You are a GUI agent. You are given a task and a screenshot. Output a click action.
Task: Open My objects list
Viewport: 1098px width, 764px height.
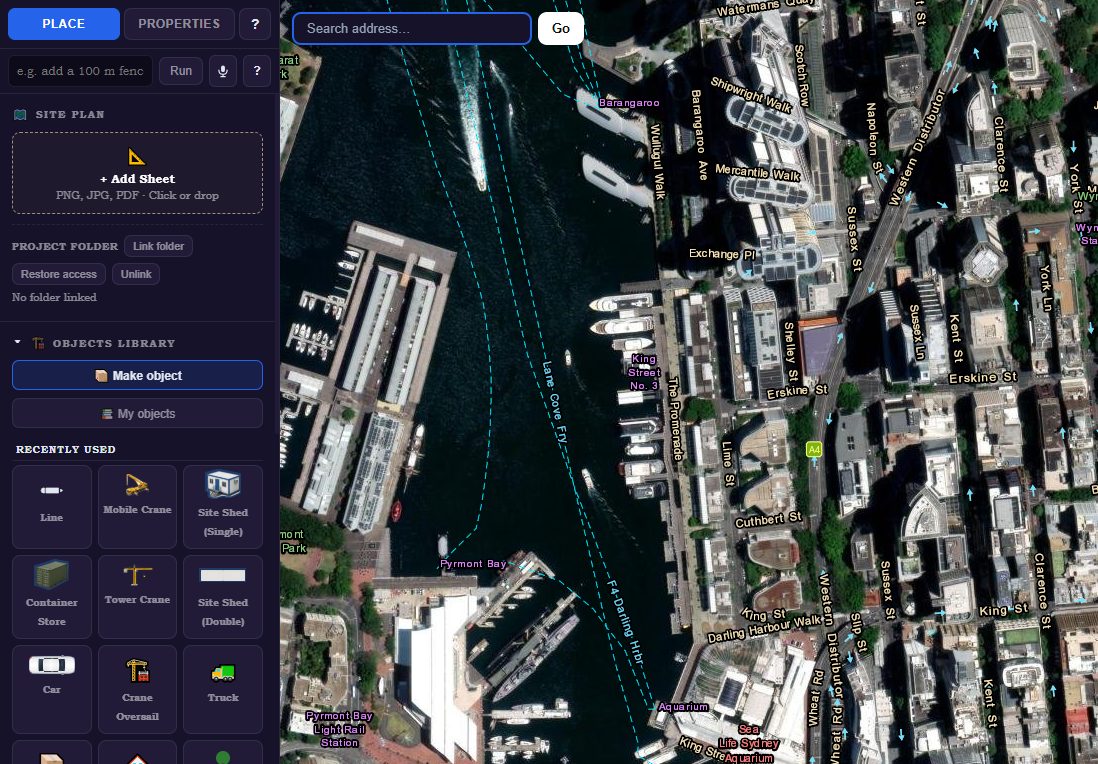pyautogui.click(x=137, y=414)
